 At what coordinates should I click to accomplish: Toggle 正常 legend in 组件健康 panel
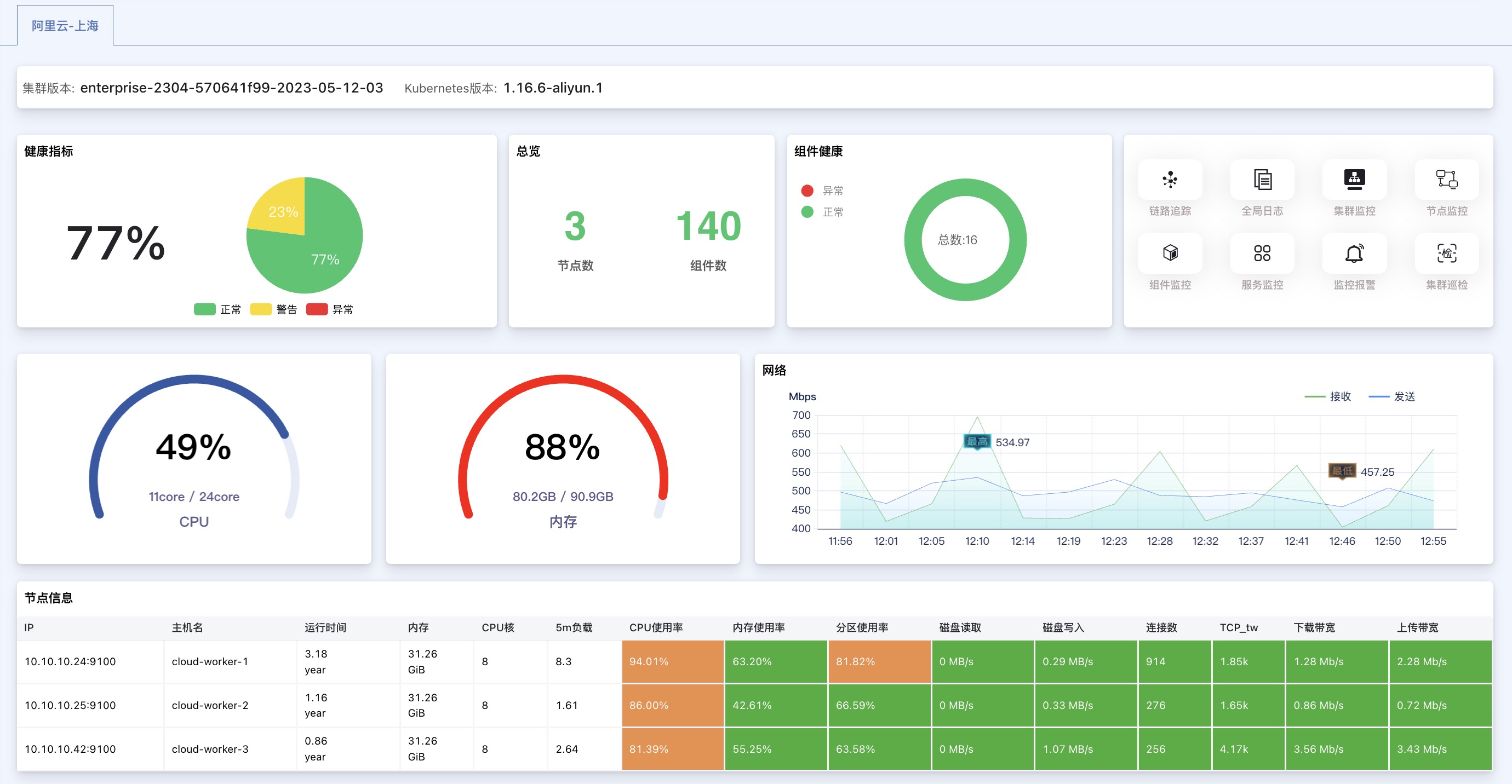(822, 212)
